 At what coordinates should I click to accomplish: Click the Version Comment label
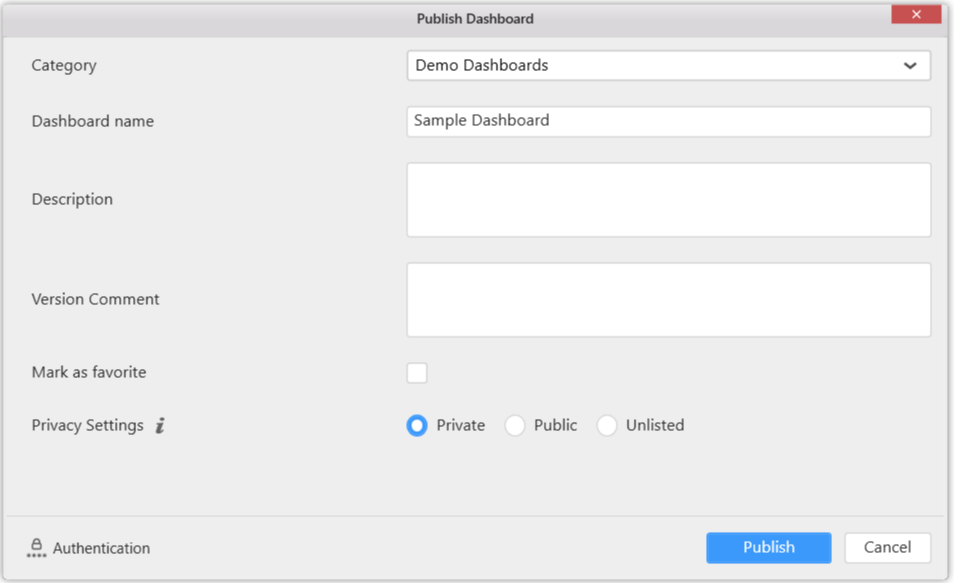[x=95, y=299]
